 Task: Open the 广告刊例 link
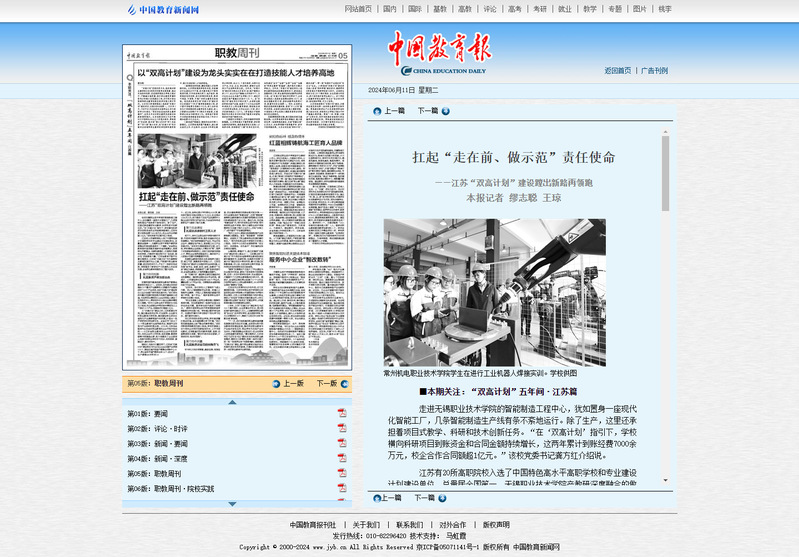654,71
